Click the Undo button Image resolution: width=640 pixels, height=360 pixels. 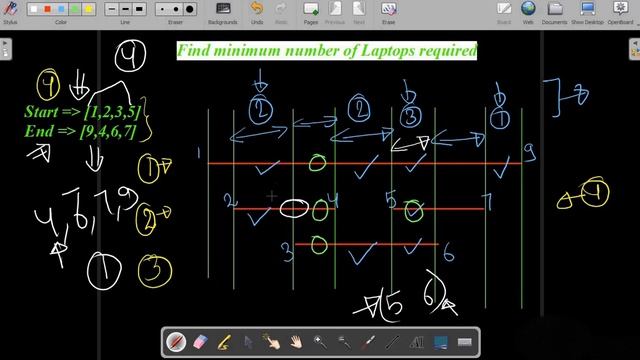(x=257, y=13)
